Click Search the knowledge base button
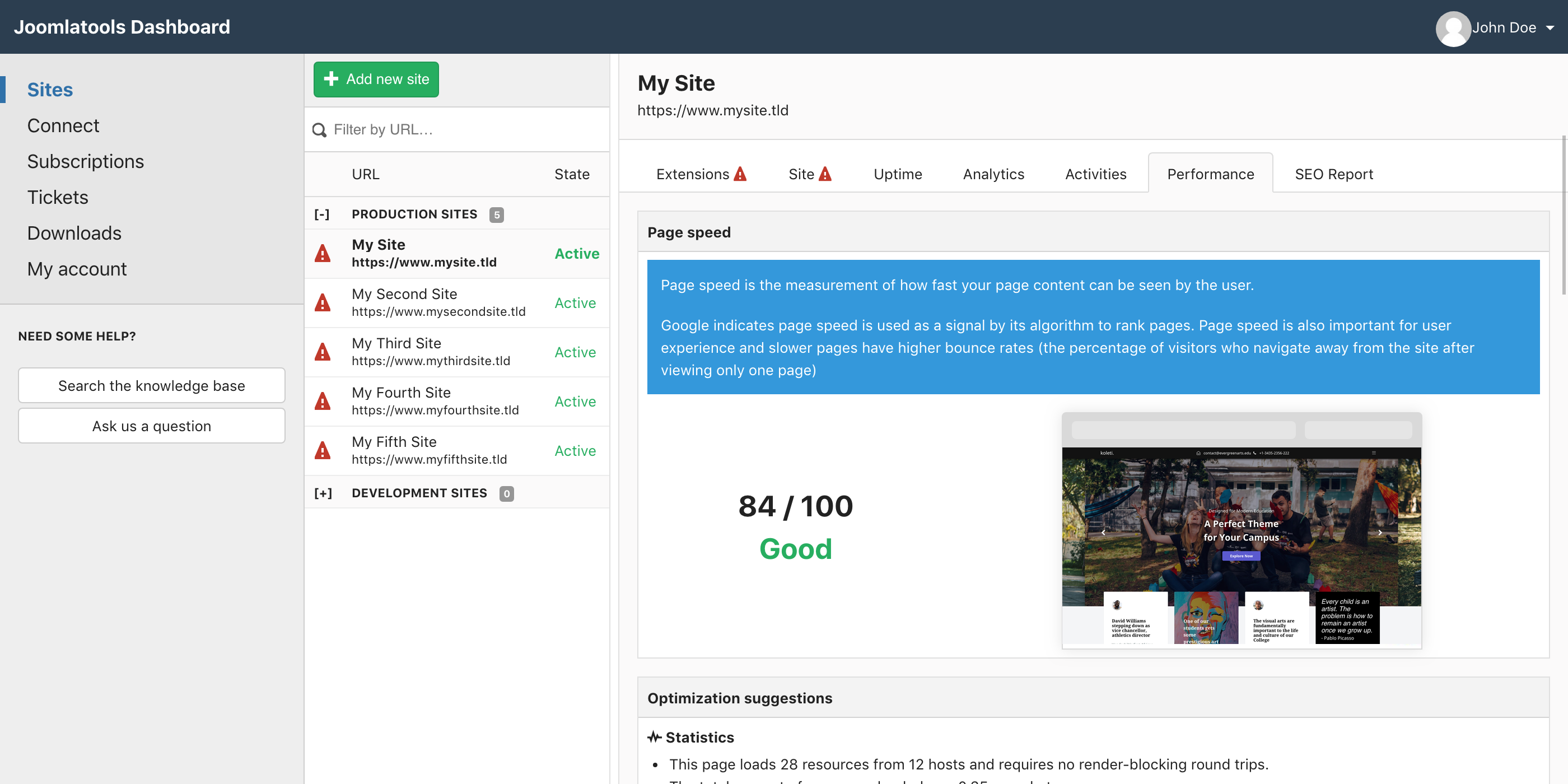 [152, 385]
